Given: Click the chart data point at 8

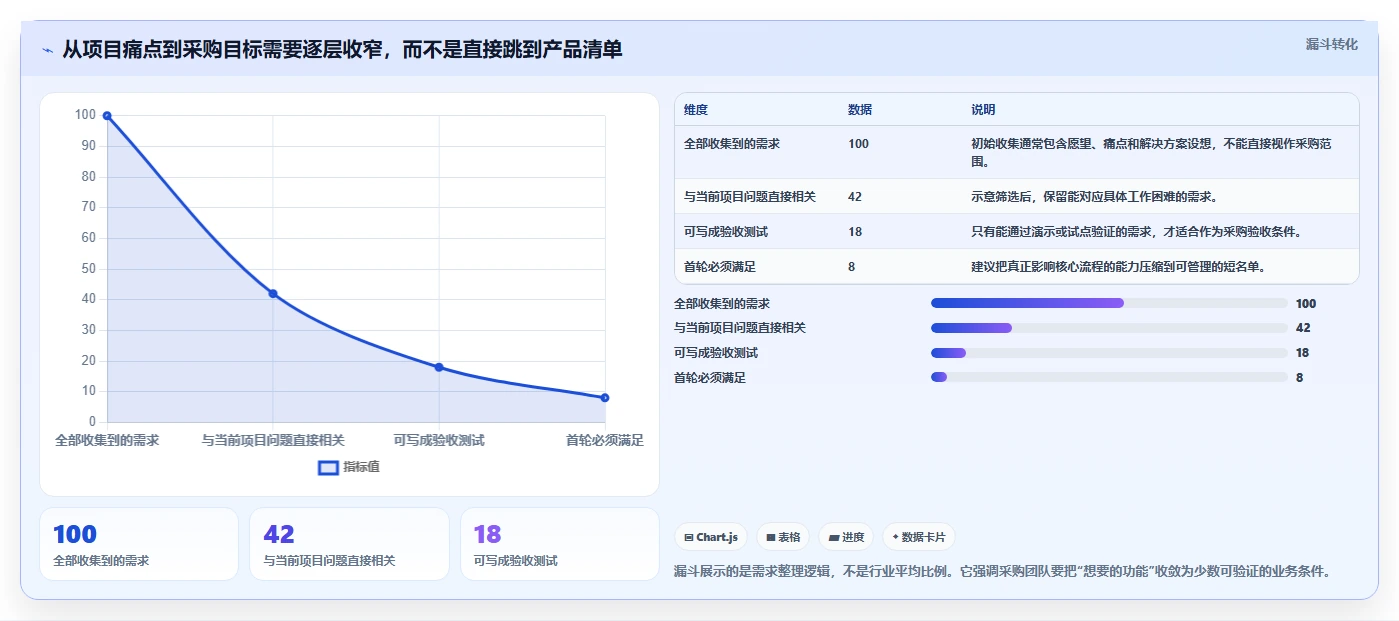Looking at the screenshot, I should 605,398.
